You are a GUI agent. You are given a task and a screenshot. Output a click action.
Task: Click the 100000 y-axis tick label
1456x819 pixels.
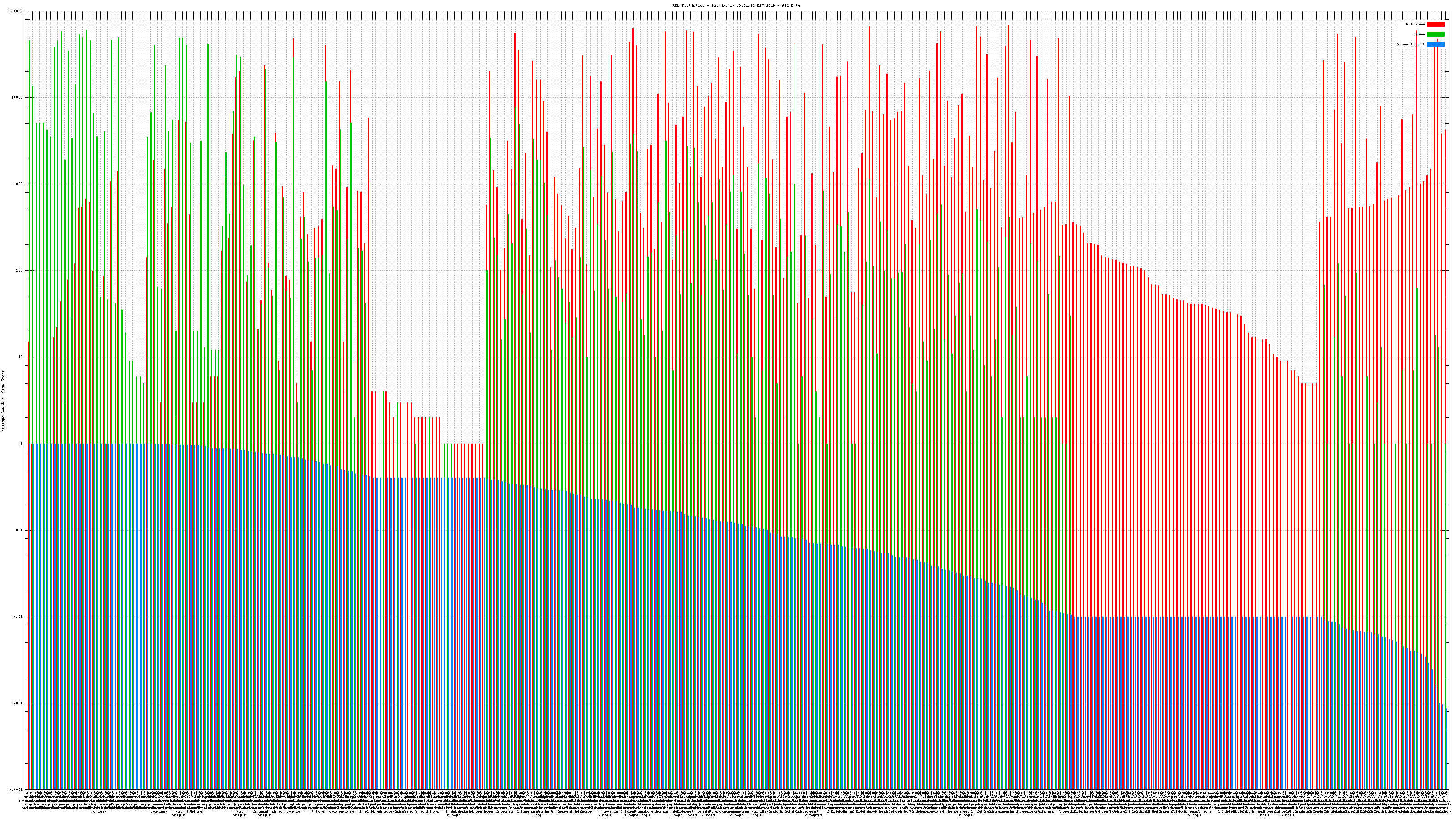[x=16, y=11]
